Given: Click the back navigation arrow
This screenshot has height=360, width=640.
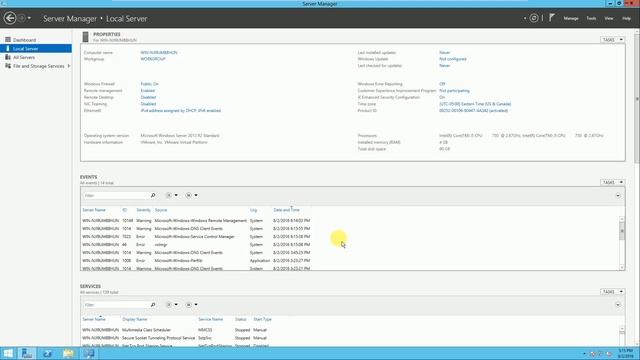Looking at the screenshot, I should [10, 18].
